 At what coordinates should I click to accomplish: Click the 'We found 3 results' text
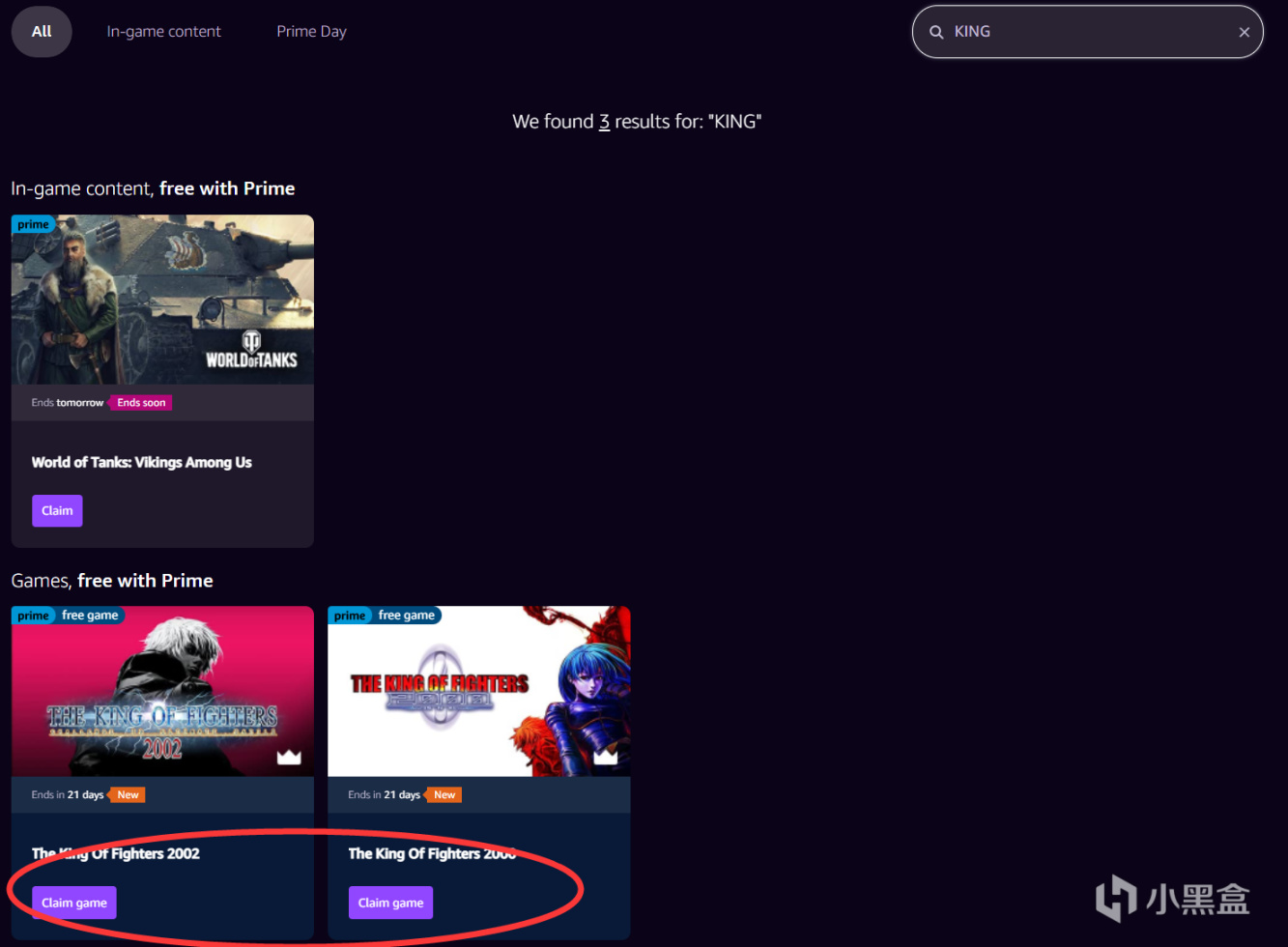tap(637, 122)
